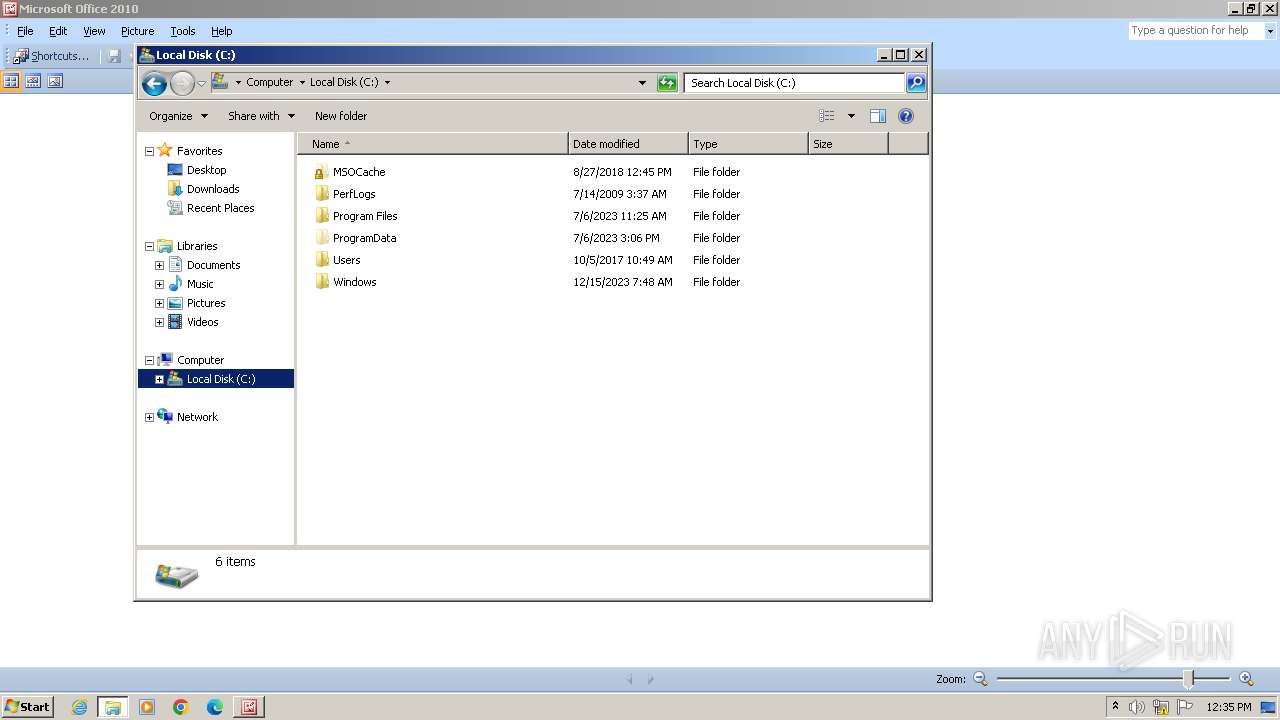Open the File menu
The image size is (1280, 720).
coord(25,31)
